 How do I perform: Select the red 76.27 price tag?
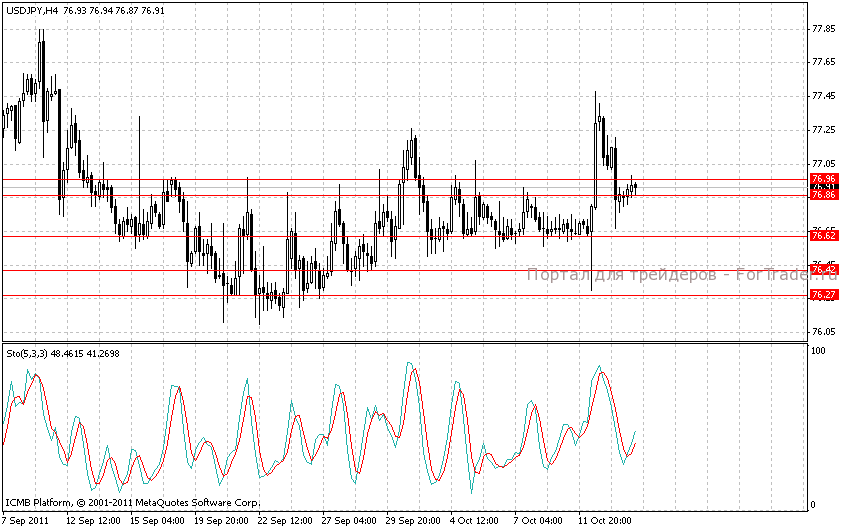(x=823, y=295)
